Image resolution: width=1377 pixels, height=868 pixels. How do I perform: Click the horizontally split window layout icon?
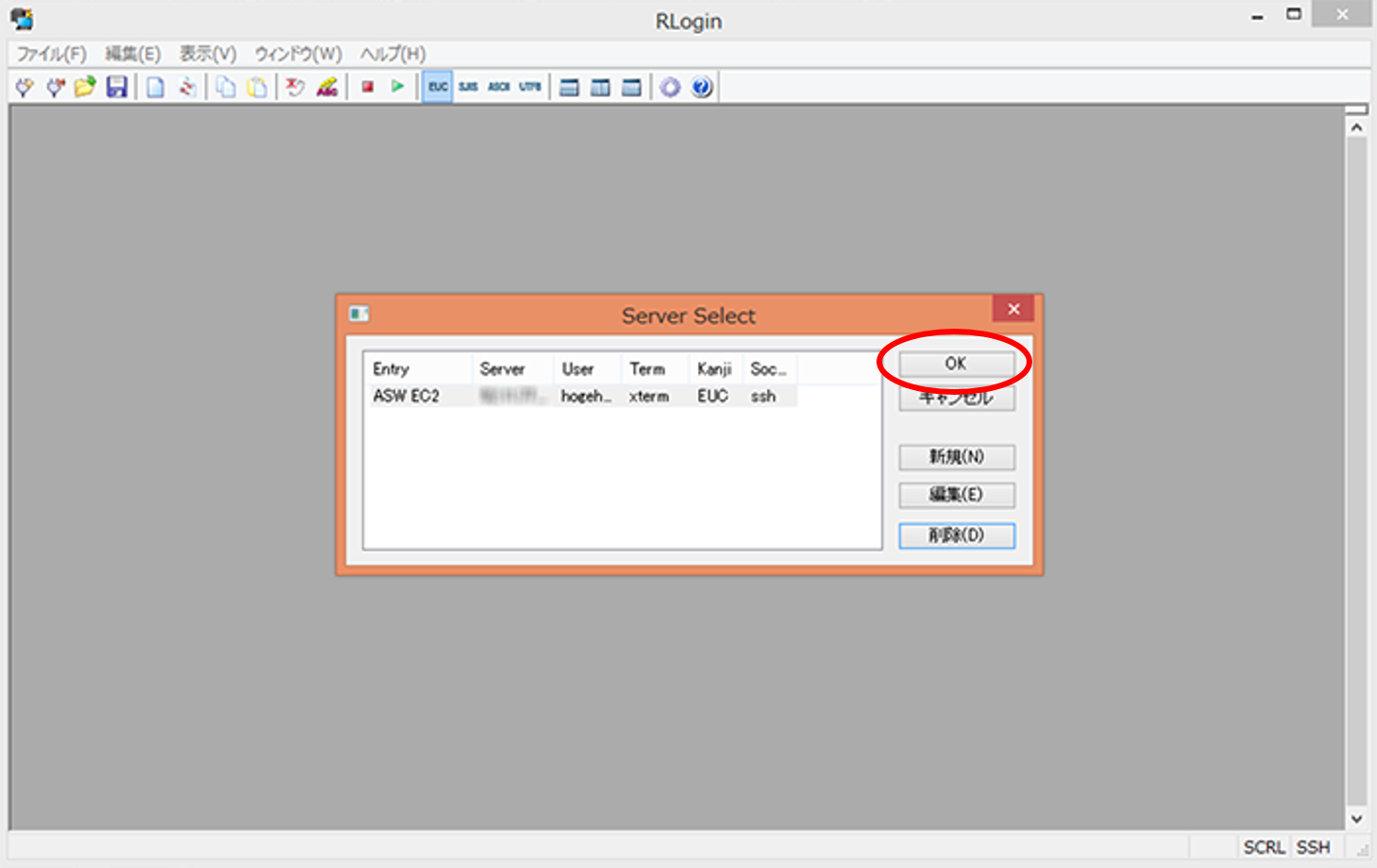tap(569, 88)
